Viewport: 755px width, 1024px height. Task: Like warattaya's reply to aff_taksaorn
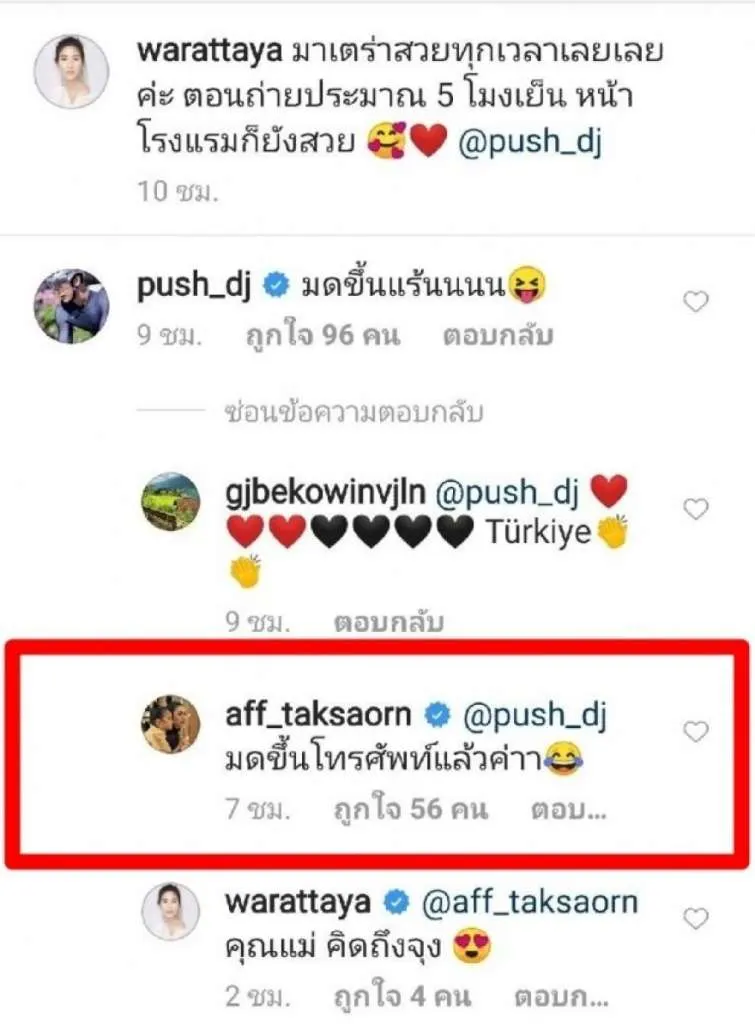coord(696,919)
